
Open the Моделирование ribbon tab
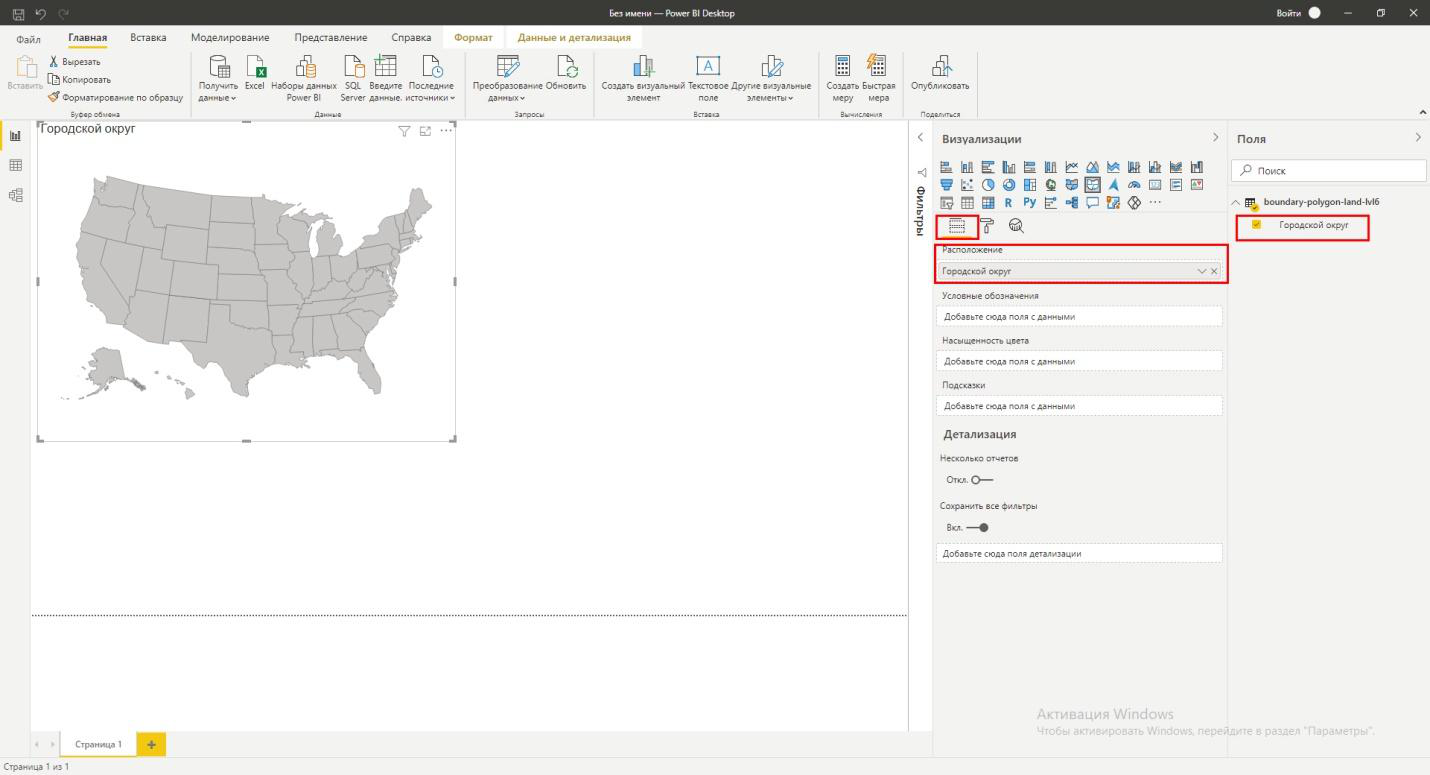230,38
